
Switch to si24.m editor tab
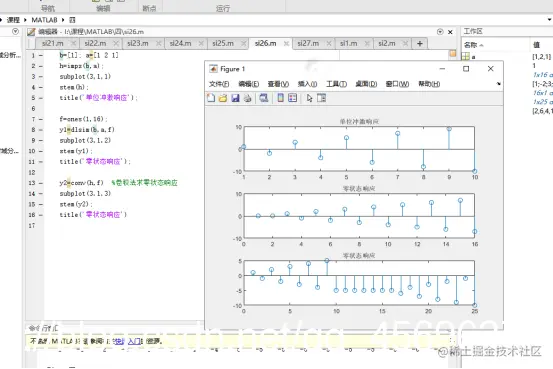click(x=181, y=43)
